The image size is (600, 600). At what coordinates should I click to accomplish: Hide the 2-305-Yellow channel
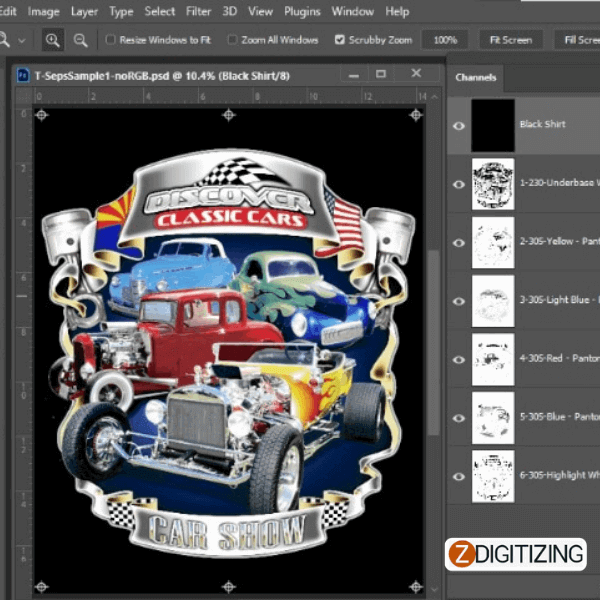click(459, 243)
